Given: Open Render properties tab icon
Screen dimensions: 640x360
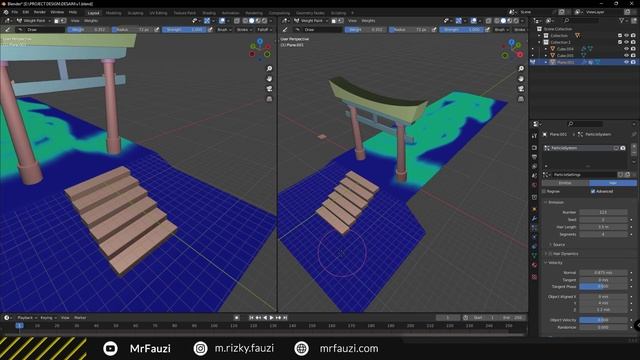Looking at the screenshot, I should point(534,147).
